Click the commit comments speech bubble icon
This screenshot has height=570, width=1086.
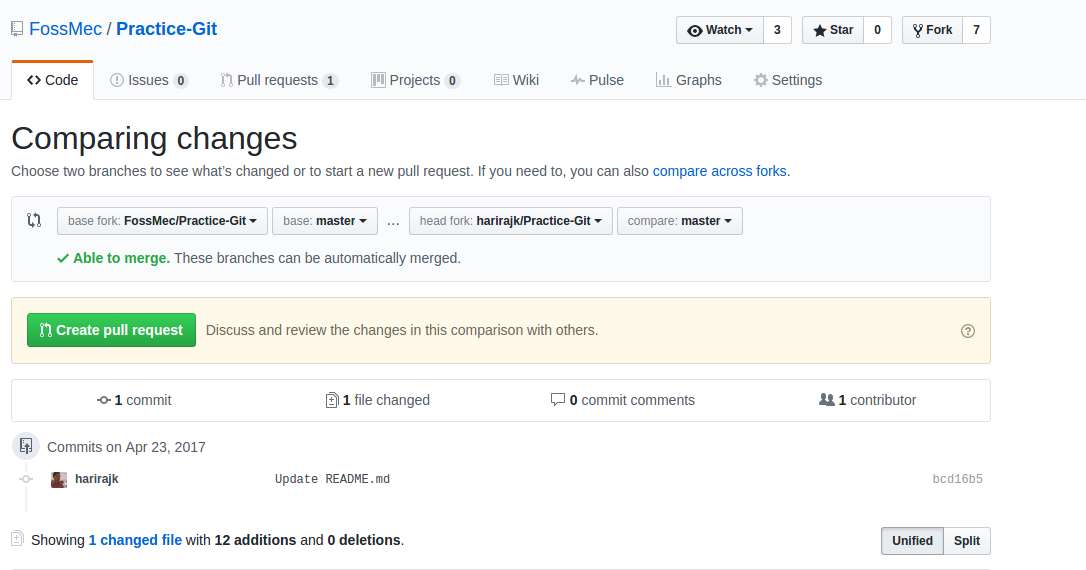coord(558,400)
